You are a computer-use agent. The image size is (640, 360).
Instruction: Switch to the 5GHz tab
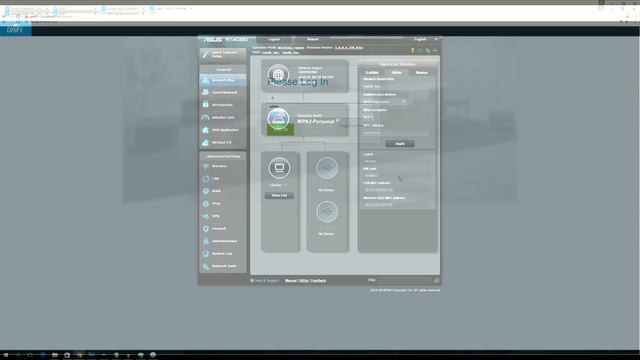point(396,73)
